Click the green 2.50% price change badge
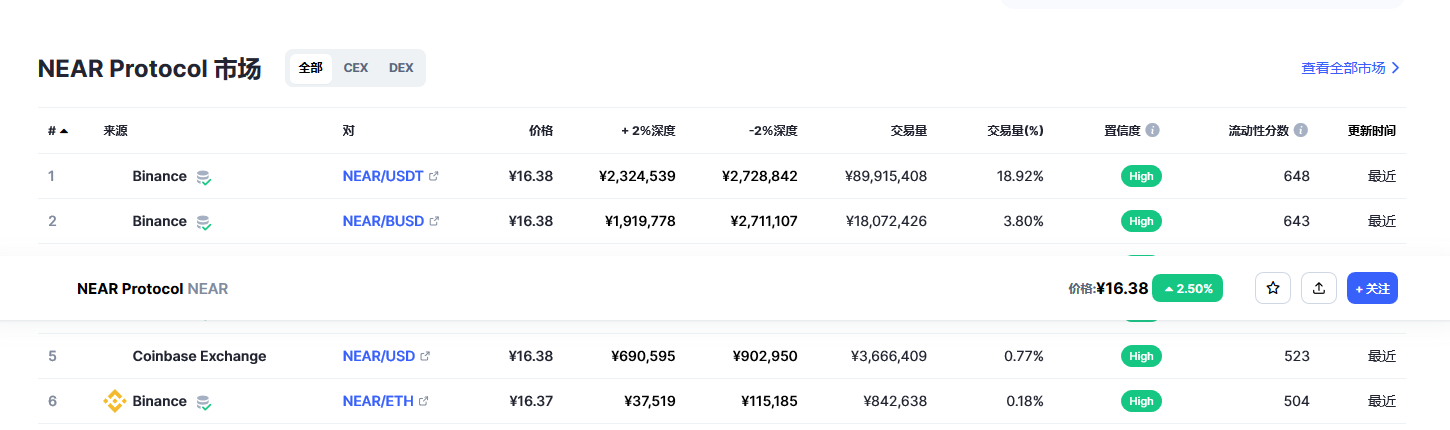 tap(1187, 288)
